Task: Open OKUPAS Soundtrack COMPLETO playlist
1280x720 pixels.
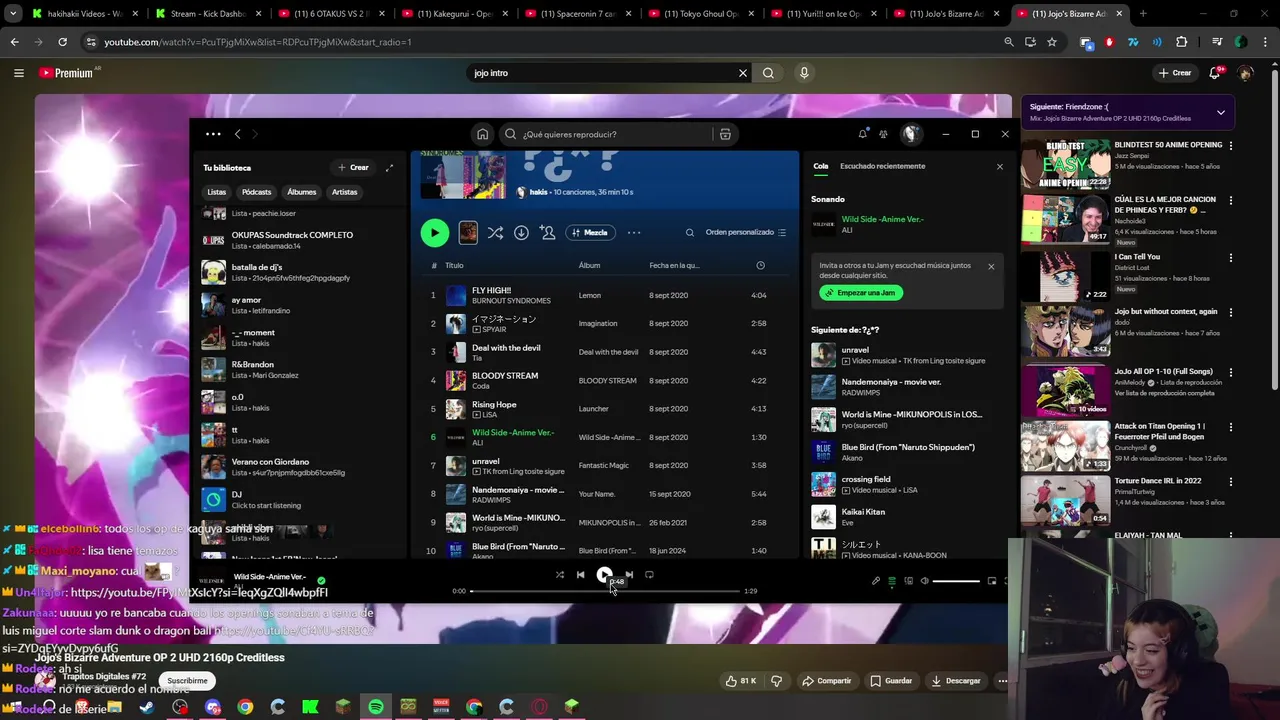Action: [x=300, y=240]
